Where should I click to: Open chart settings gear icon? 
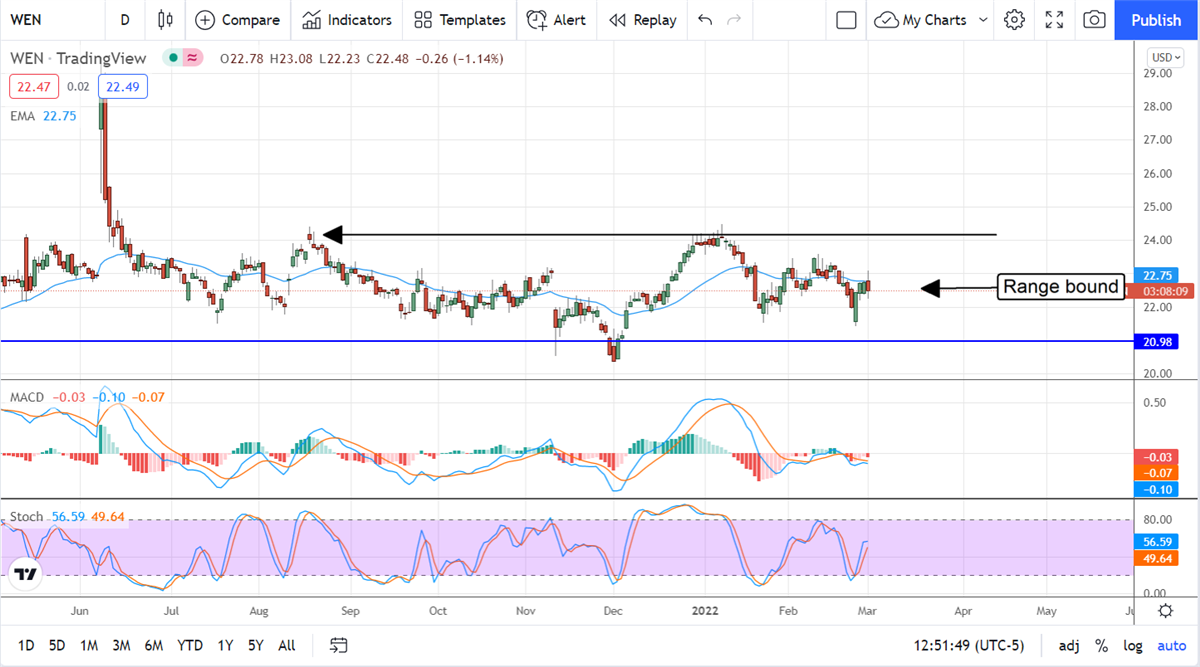[1015, 20]
